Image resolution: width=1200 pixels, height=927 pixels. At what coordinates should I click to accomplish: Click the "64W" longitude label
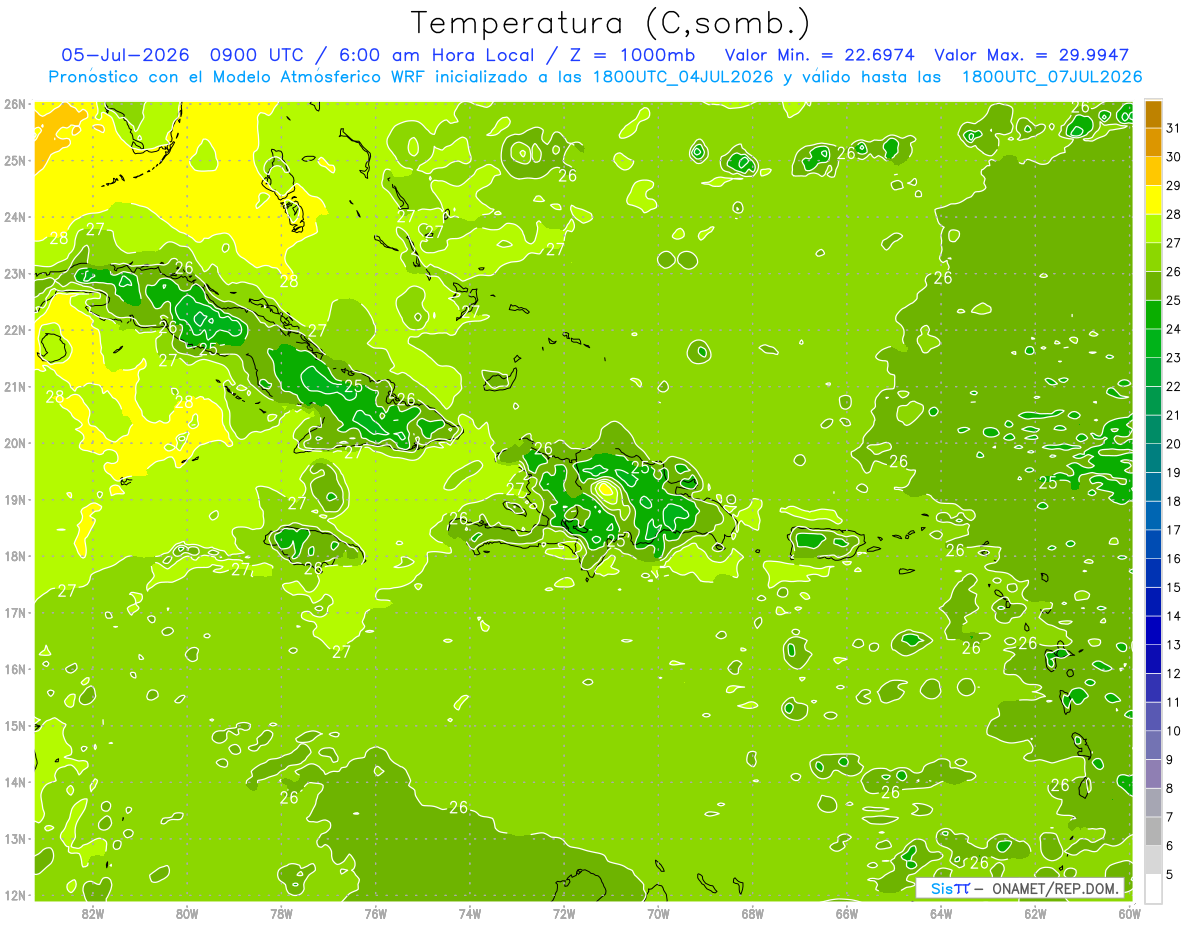[x=941, y=912]
